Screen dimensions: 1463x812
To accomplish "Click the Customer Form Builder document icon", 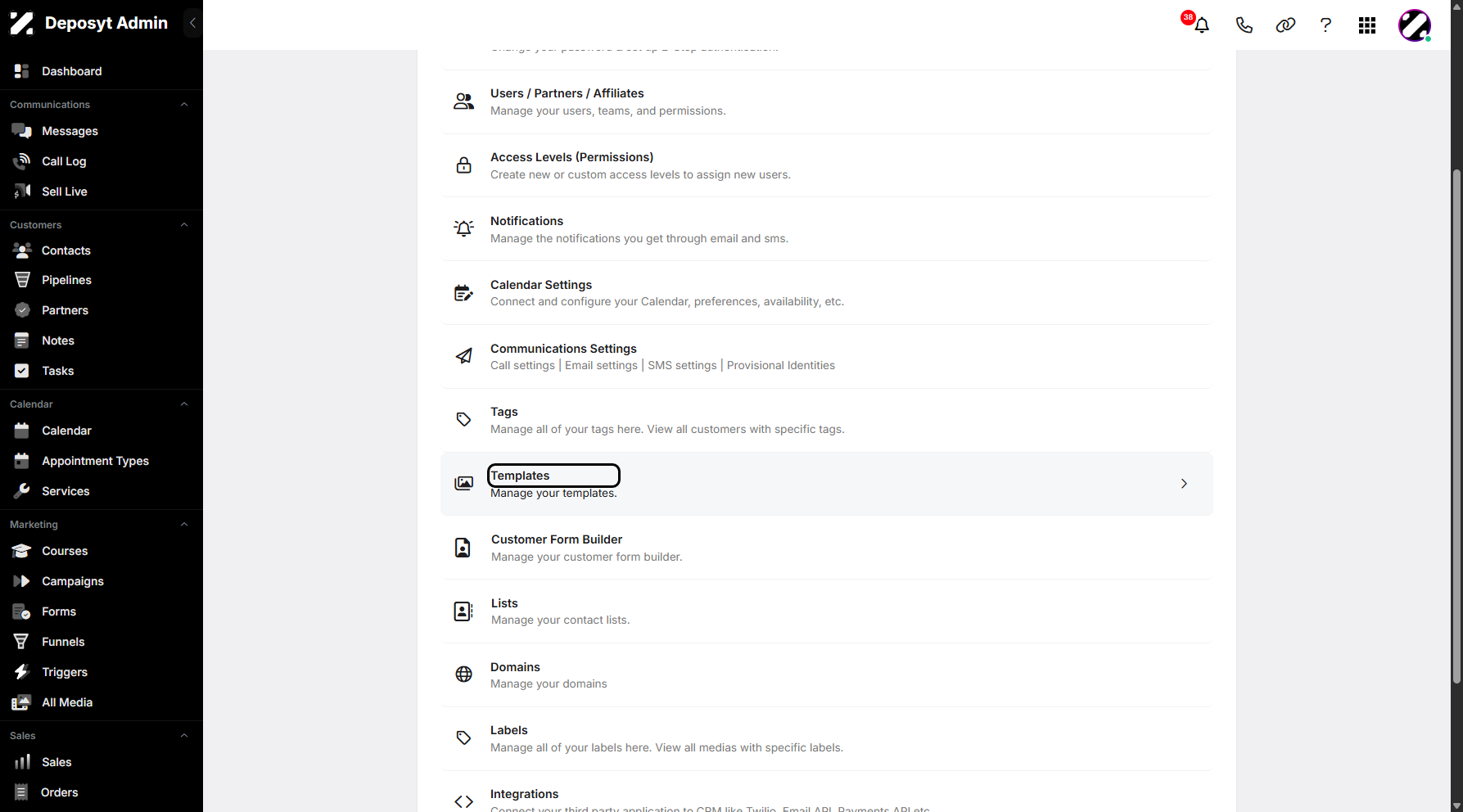I will [463, 548].
